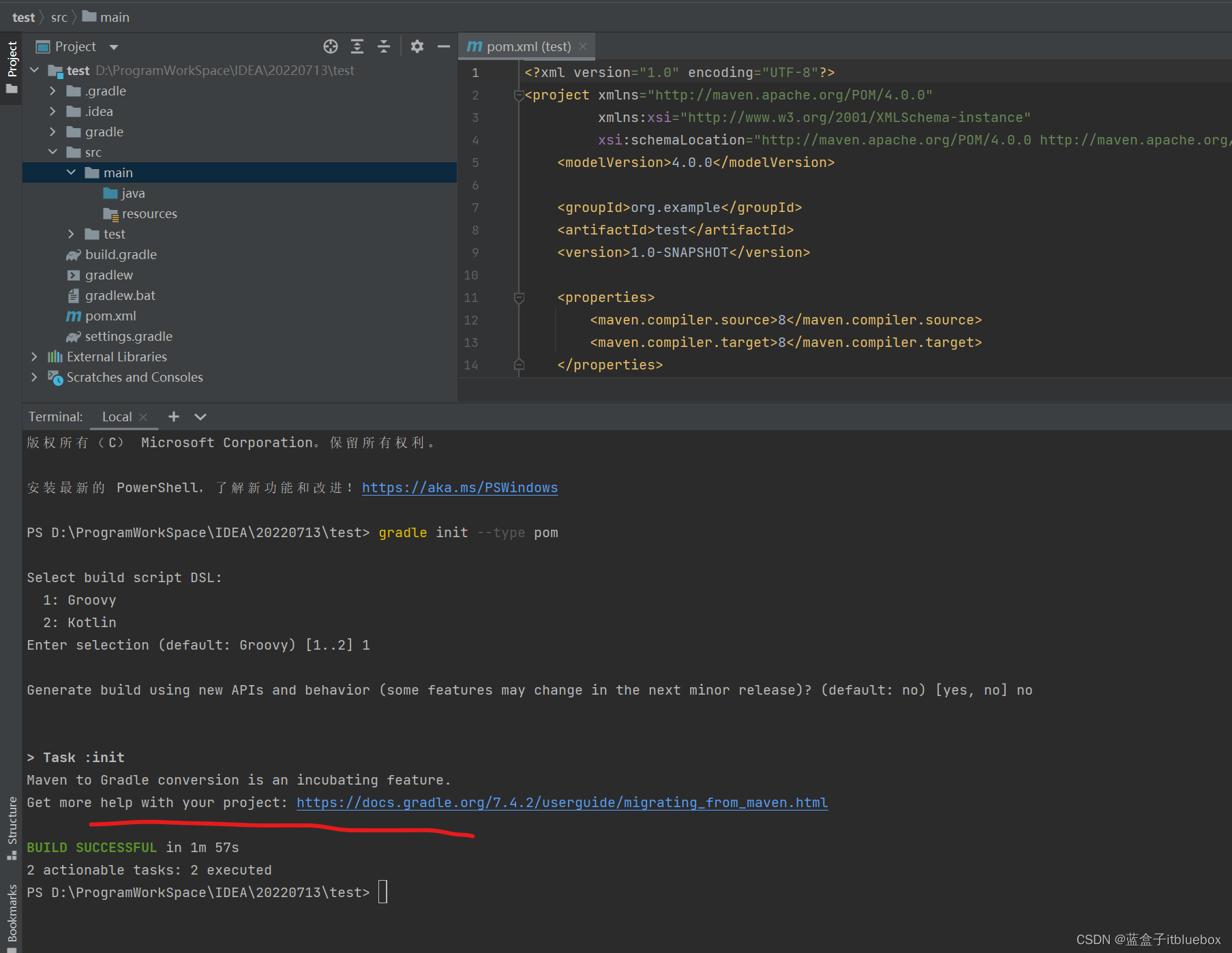Screen dimensions: 1232x953
Task: Click the .gradle folder icon
Action: tap(74, 91)
